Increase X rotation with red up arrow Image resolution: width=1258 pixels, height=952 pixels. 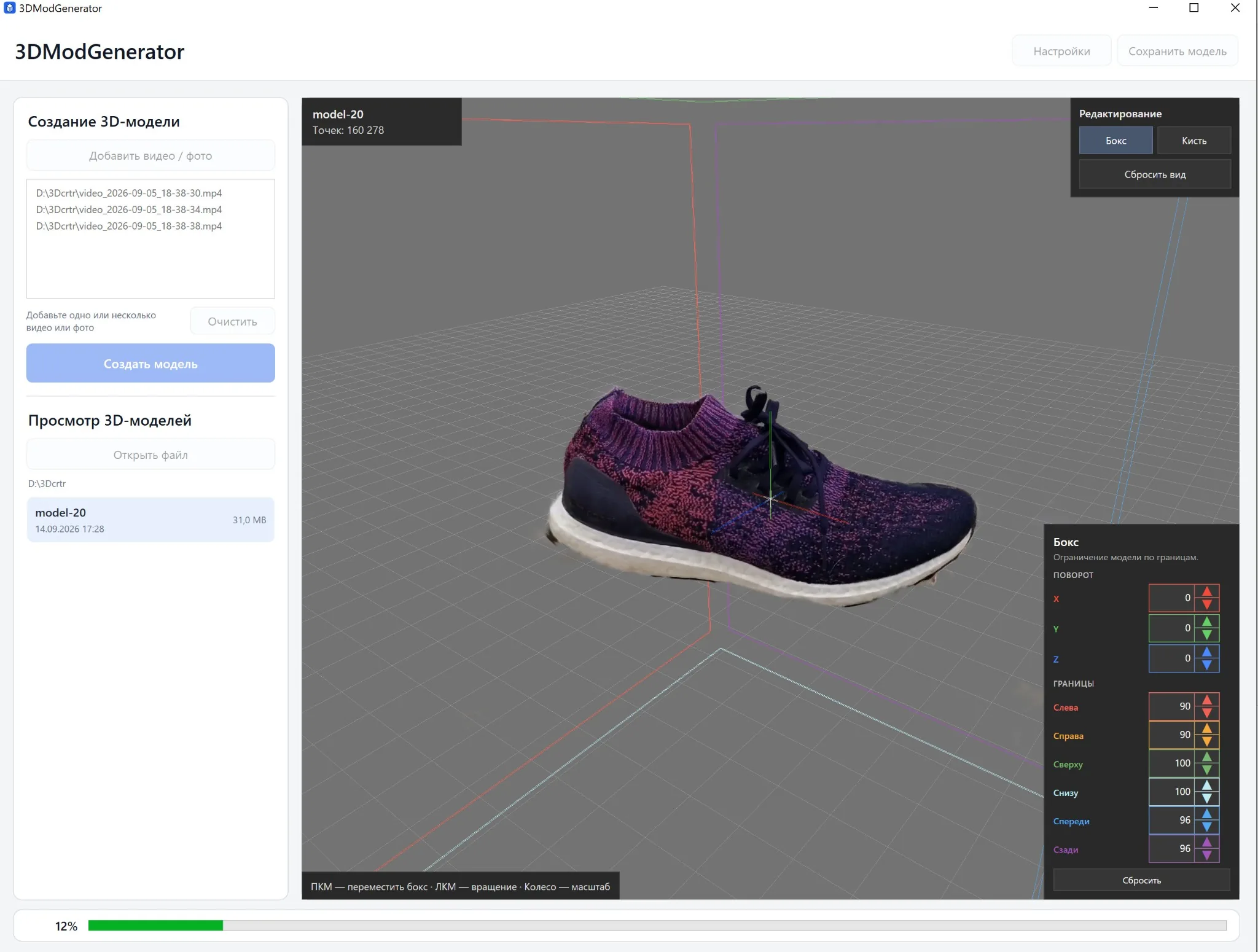click(x=1206, y=591)
